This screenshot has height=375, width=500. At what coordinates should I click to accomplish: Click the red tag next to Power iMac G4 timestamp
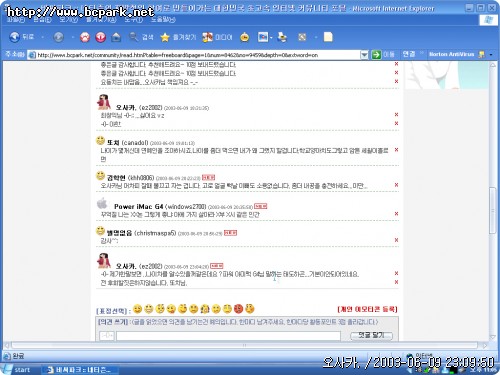[x=260, y=206]
